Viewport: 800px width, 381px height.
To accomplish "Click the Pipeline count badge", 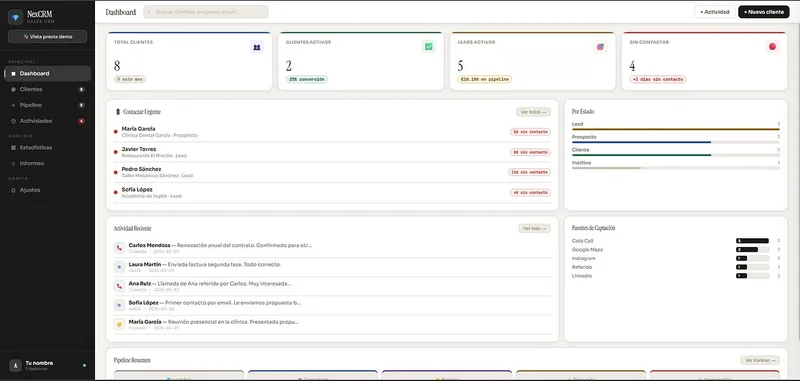I will pos(81,105).
